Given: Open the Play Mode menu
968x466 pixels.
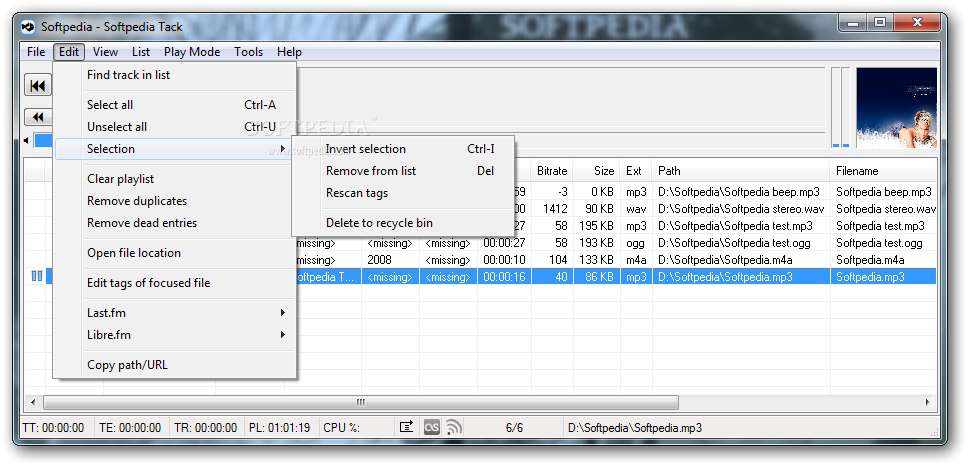Looking at the screenshot, I should click(192, 52).
